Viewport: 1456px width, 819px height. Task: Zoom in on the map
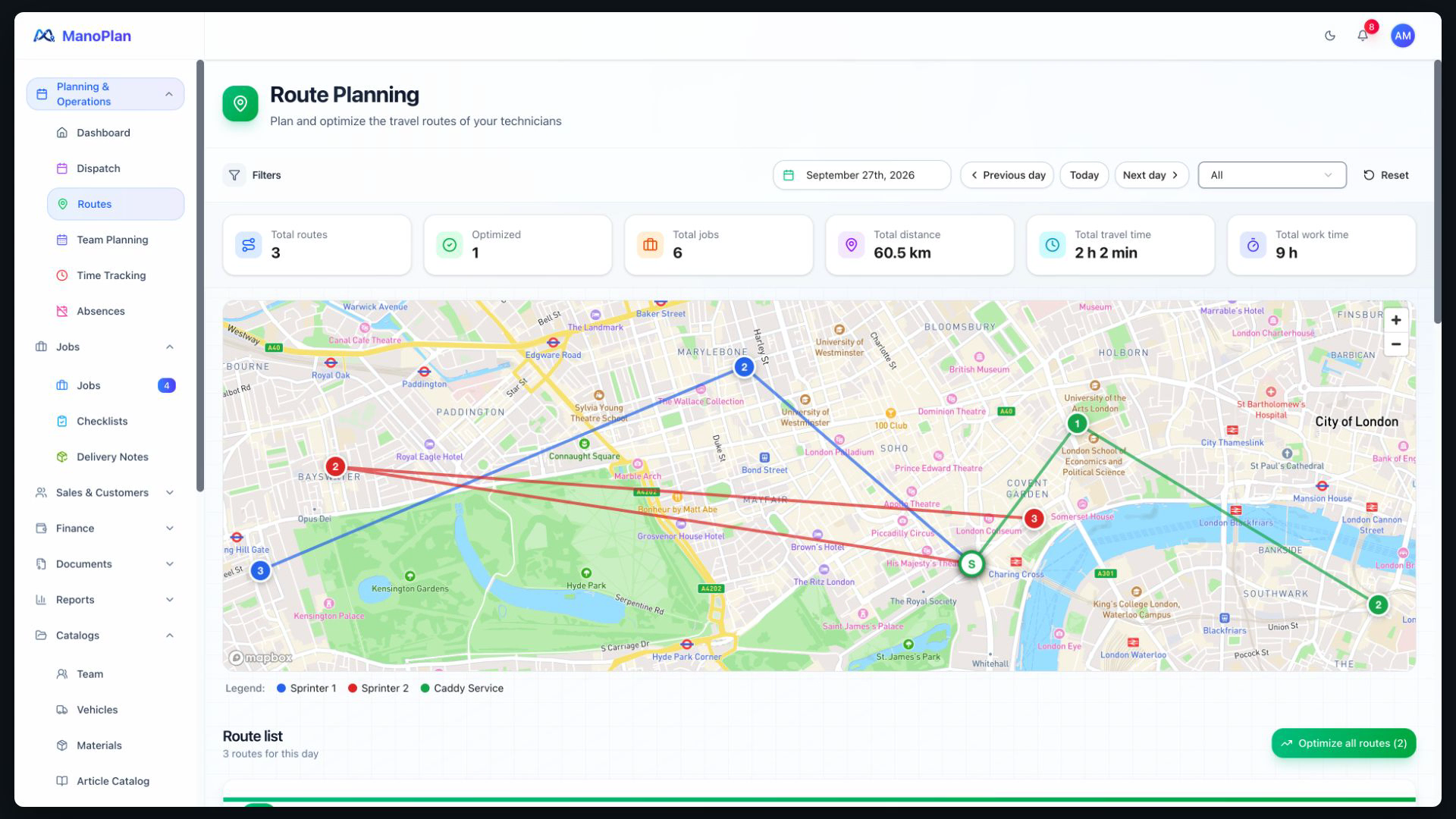pos(1395,320)
